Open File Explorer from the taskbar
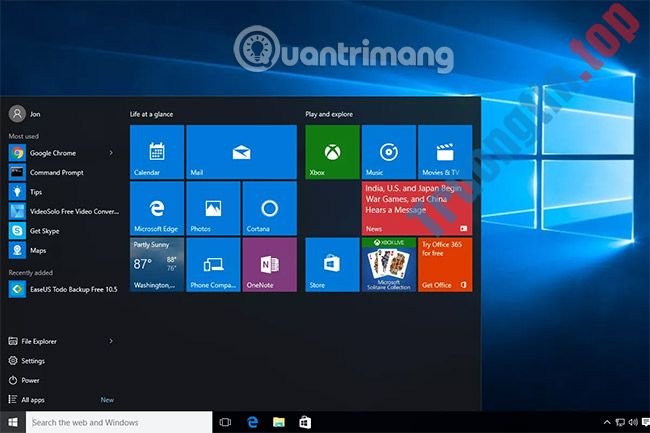 (x=279, y=422)
